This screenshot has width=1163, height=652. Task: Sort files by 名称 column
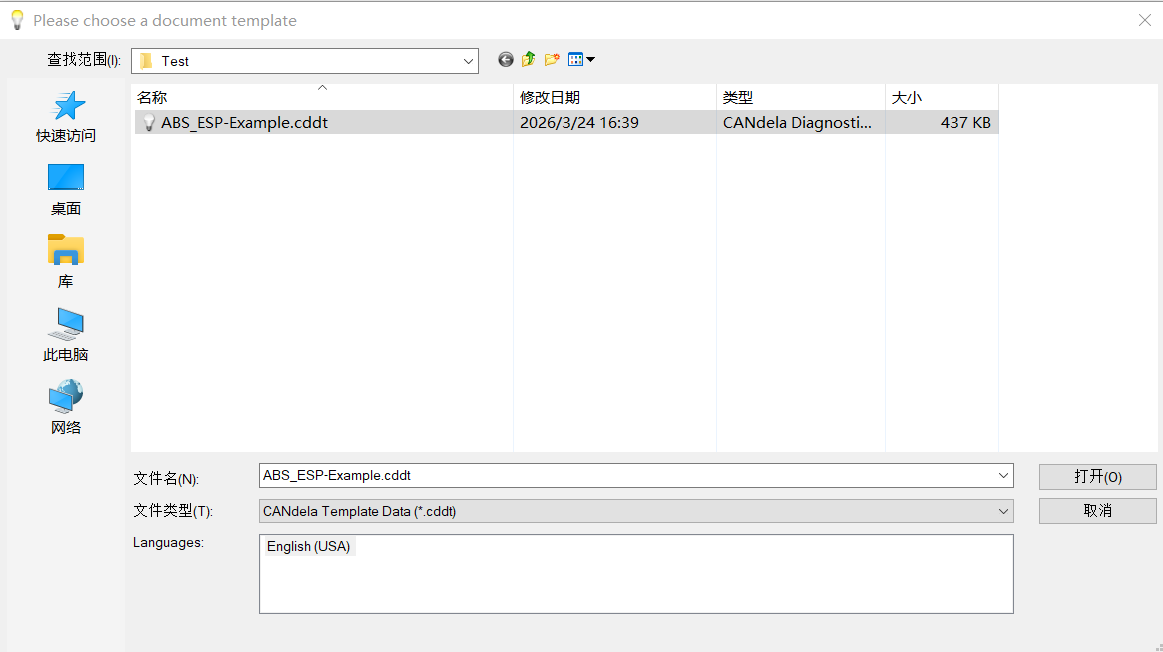pos(323,97)
